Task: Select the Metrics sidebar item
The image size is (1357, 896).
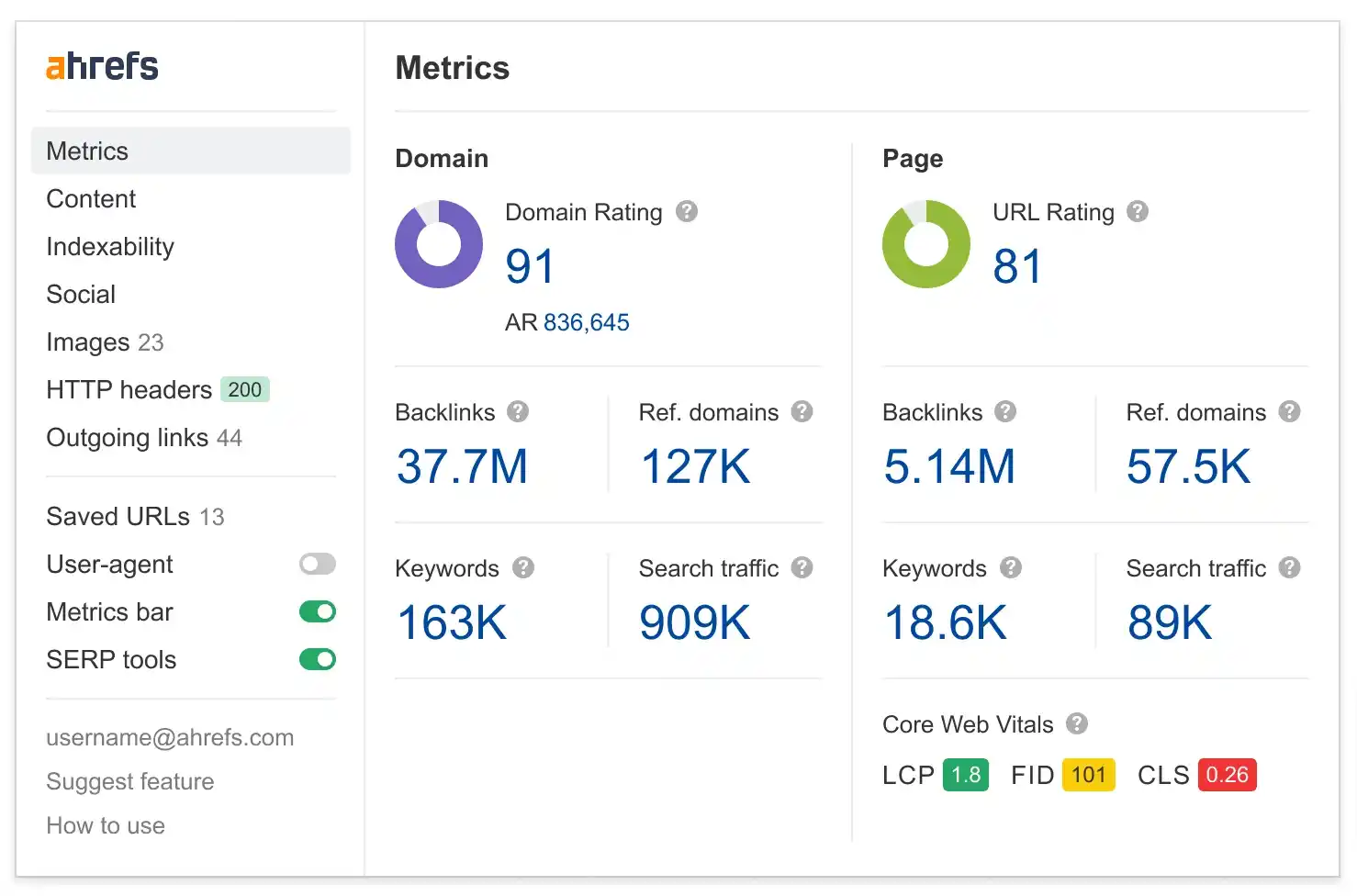Action: (x=191, y=151)
